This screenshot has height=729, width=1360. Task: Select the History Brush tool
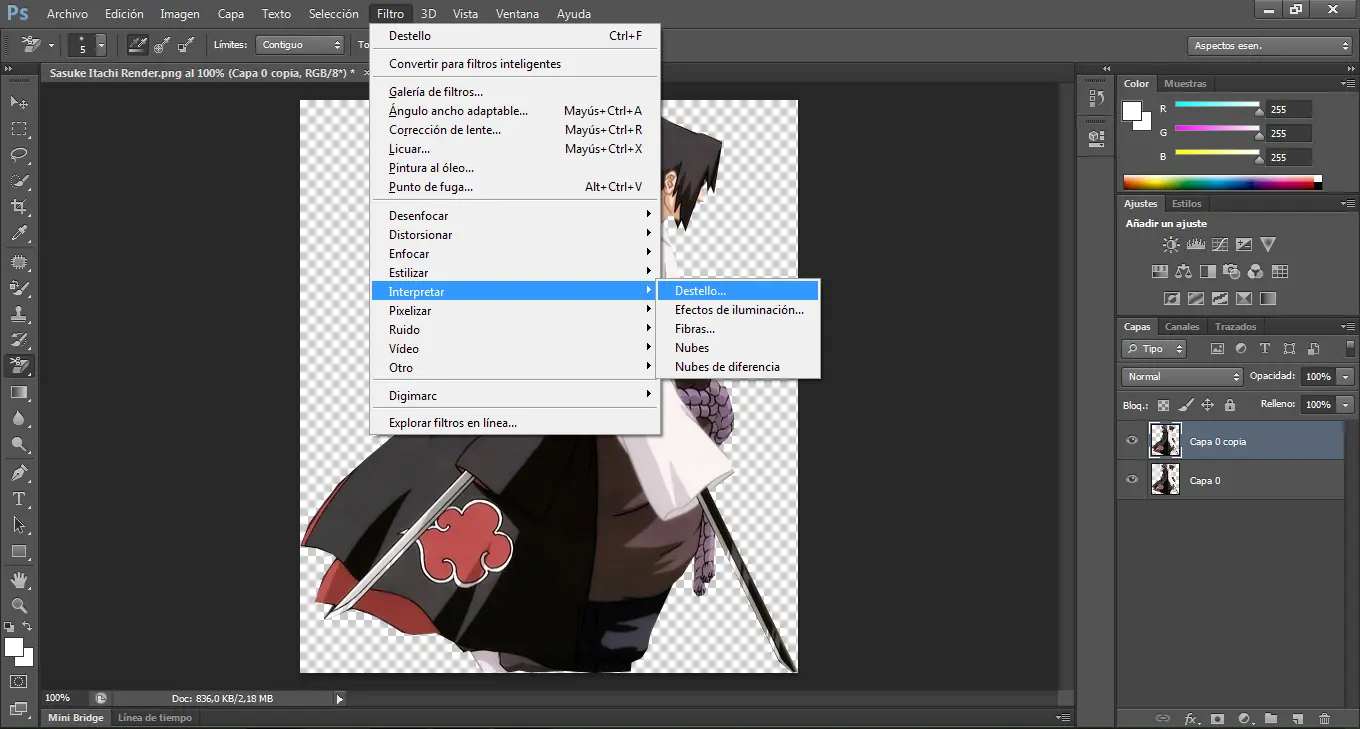(18, 340)
